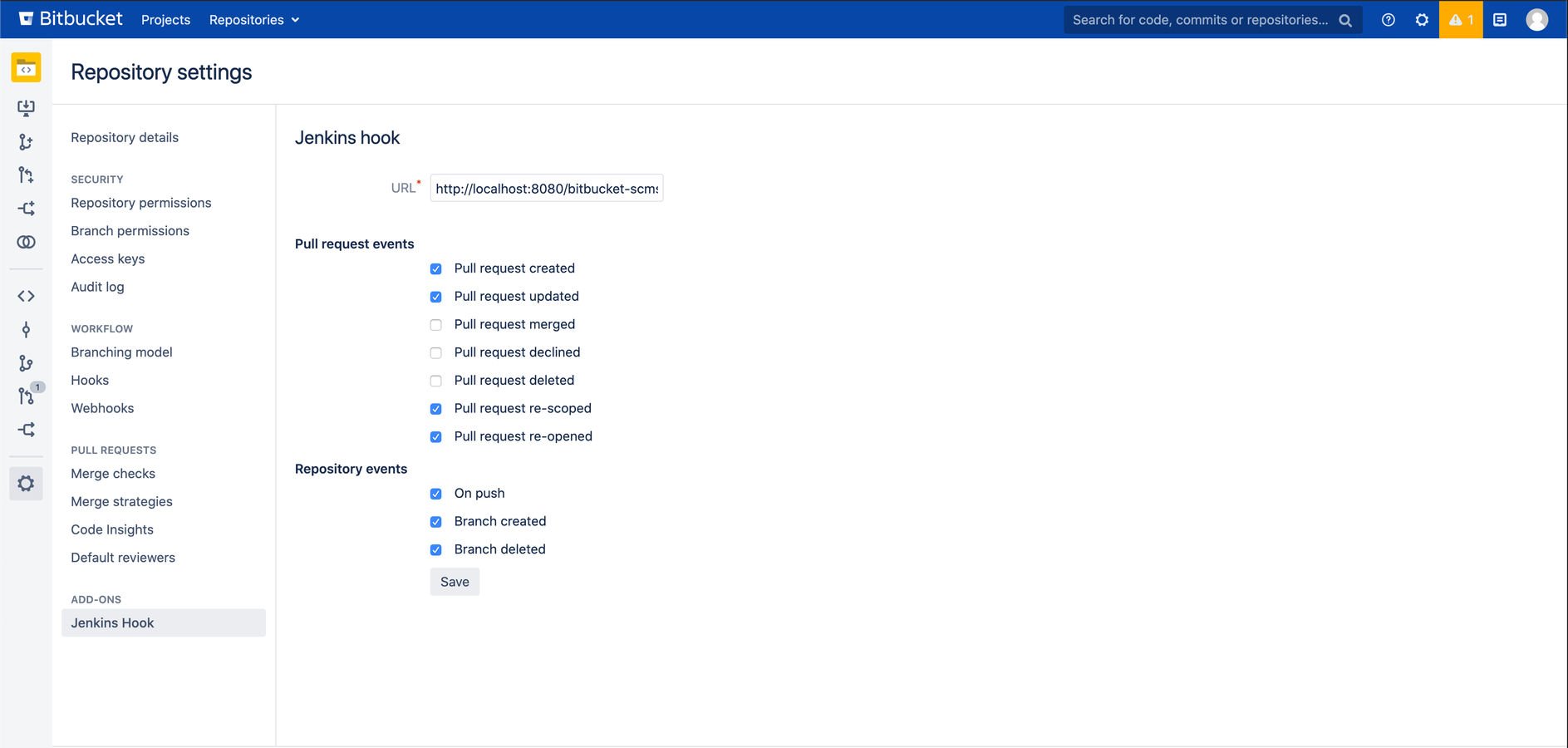
Task: Open the Branches sidebar icon
Action: [26, 363]
